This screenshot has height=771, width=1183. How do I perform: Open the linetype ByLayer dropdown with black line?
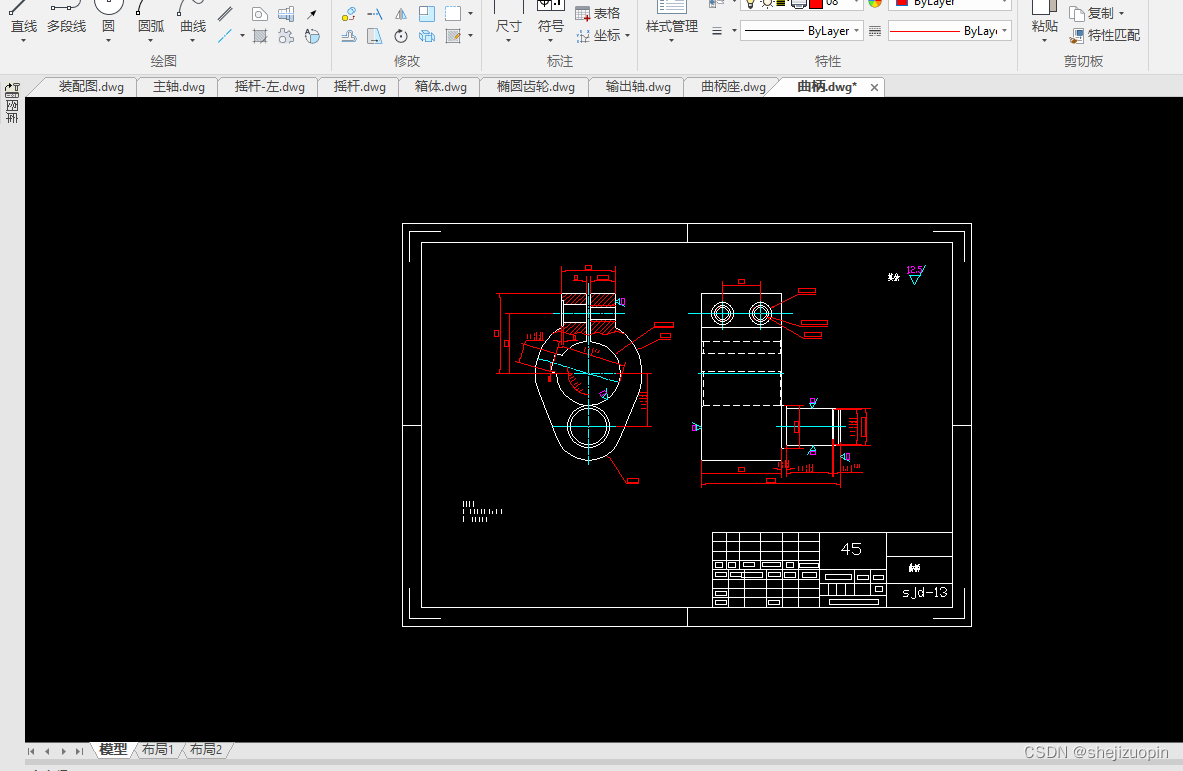pos(801,31)
